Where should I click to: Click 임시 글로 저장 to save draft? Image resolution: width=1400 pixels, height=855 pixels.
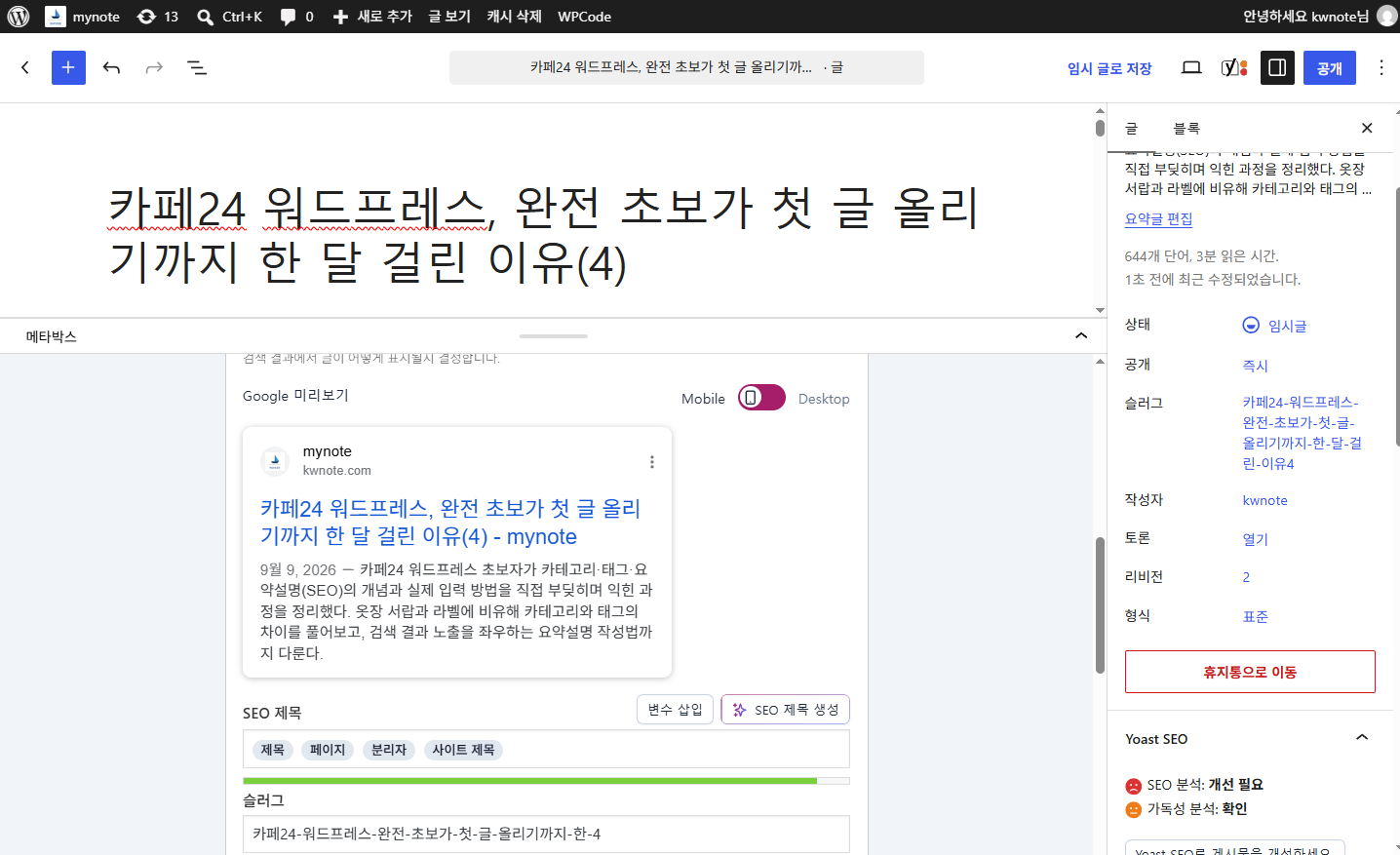tap(1109, 68)
